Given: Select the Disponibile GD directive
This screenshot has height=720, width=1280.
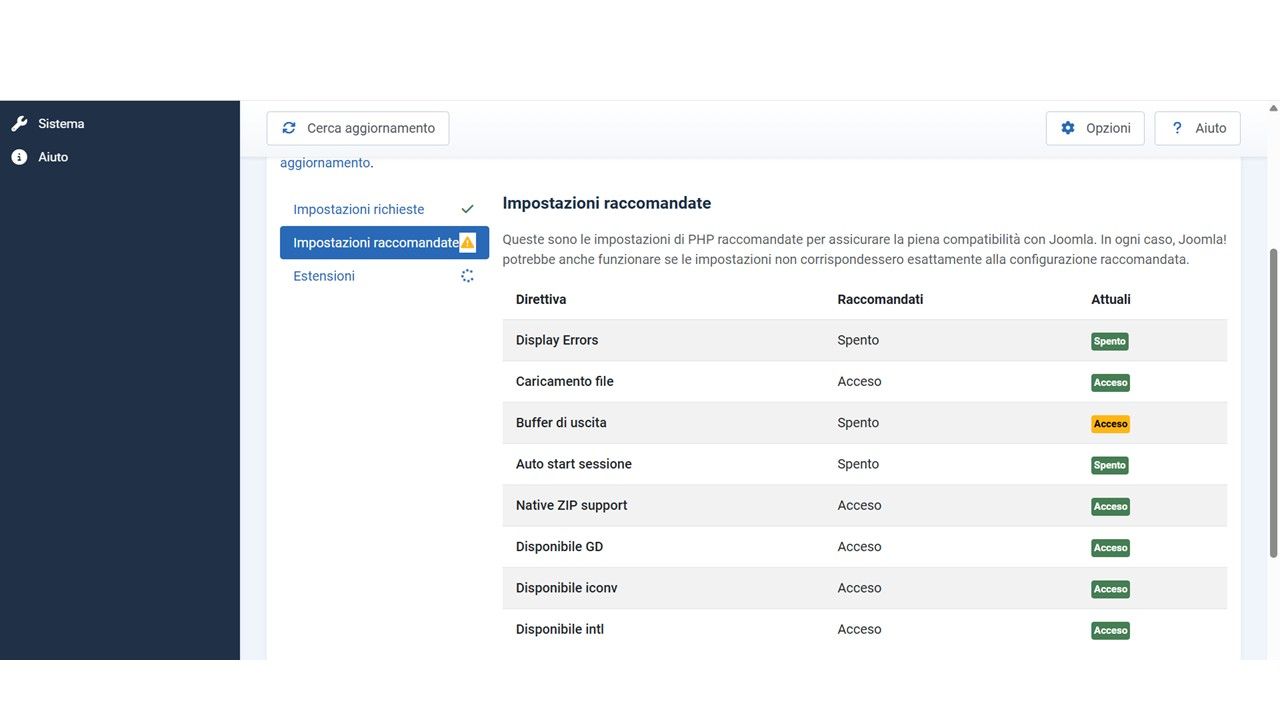Looking at the screenshot, I should pyautogui.click(x=560, y=546).
